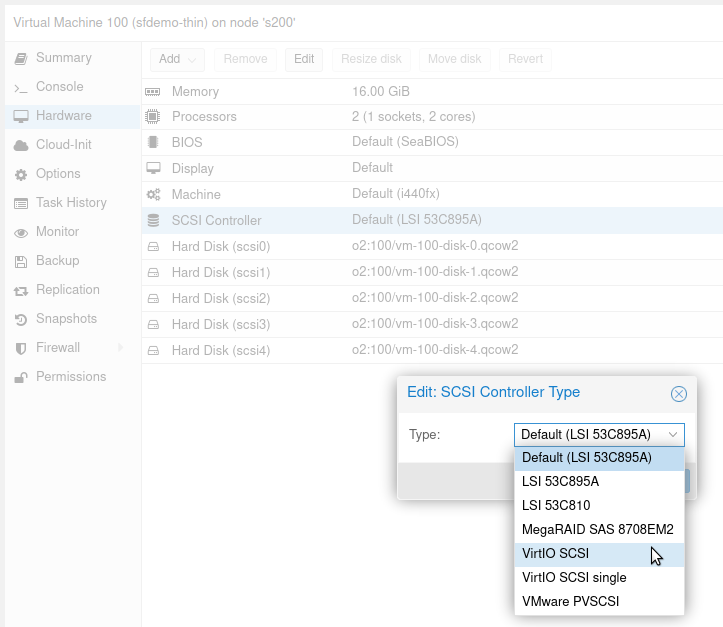Click the Hard Disk (scsi0) drive icon
723x627 pixels.
153,247
